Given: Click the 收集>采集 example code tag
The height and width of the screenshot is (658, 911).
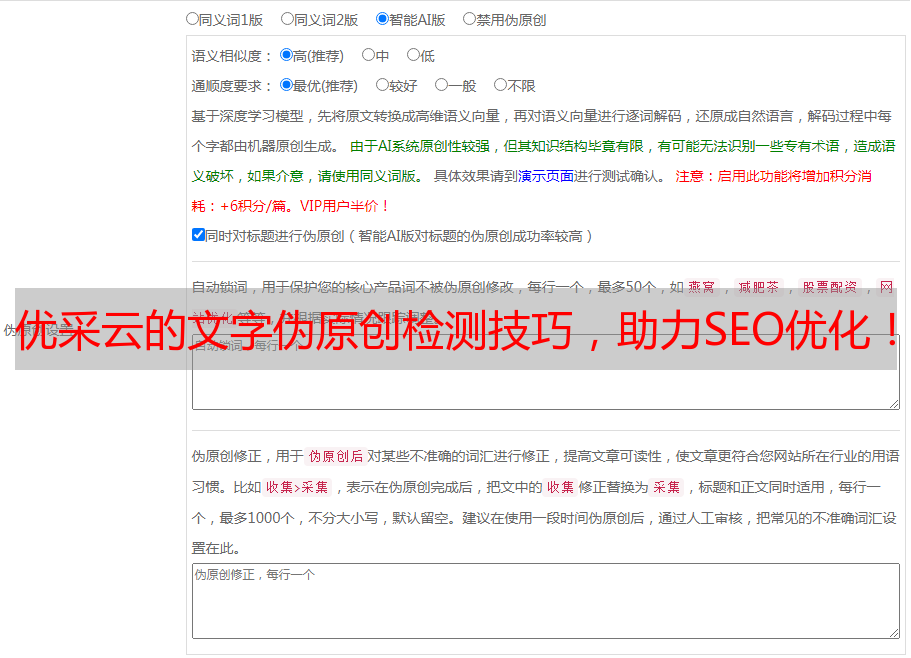Looking at the screenshot, I should [x=297, y=487].
